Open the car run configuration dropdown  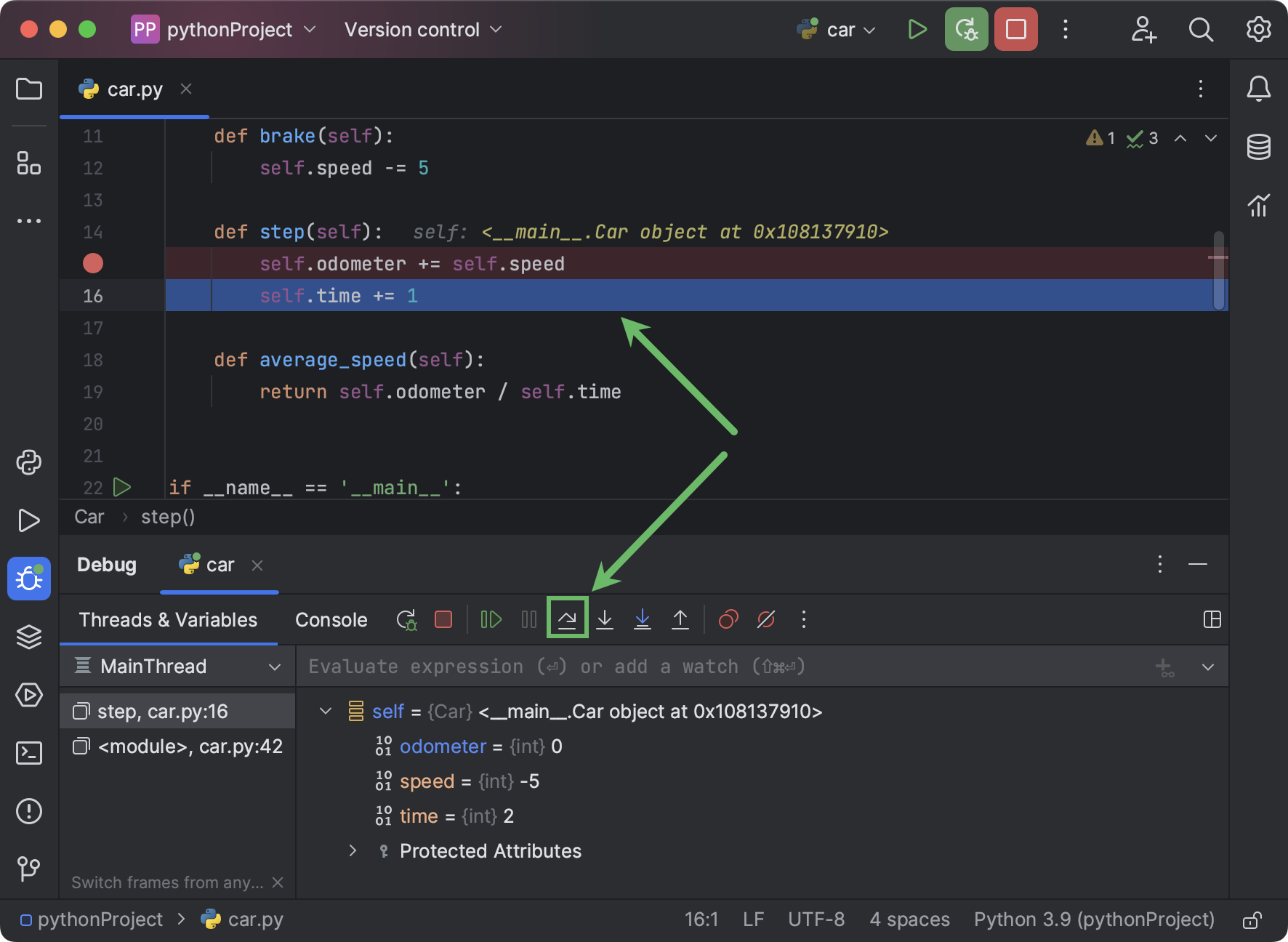[x=836, y=29]
